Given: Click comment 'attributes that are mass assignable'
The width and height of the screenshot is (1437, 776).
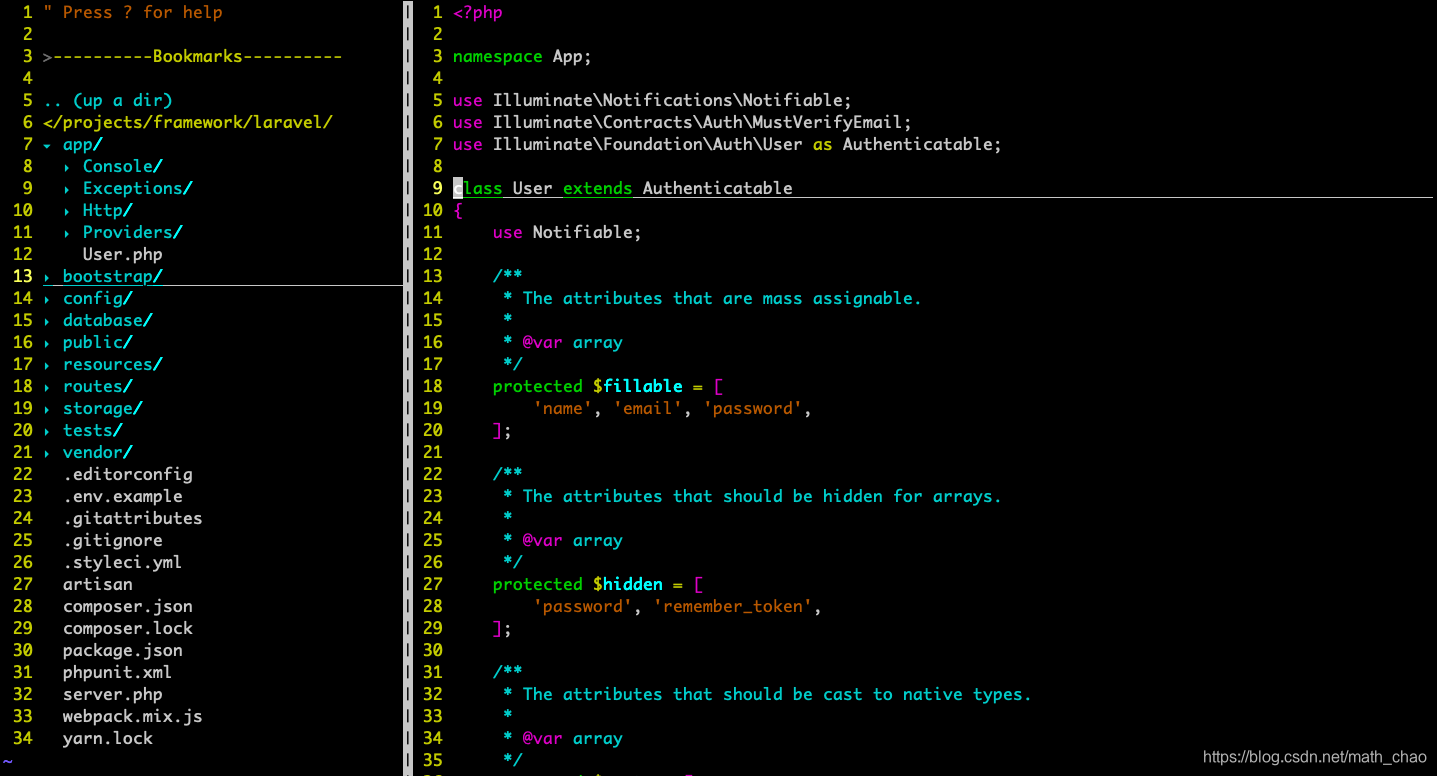Looking at the screenshot, I should click(712, 299).
